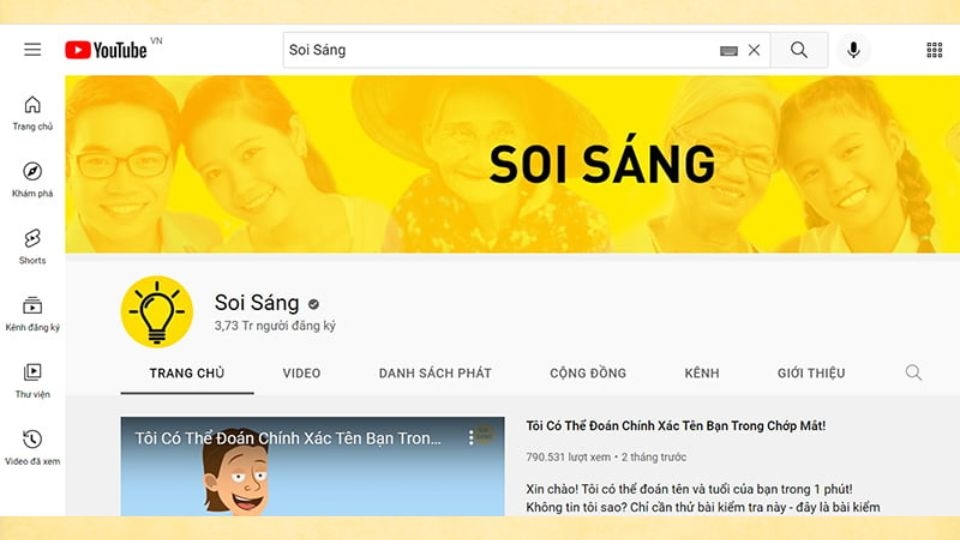960x540 pixels.
Task: Click the 3,73 Tr người đăng ký text
Action: (275, 326)
